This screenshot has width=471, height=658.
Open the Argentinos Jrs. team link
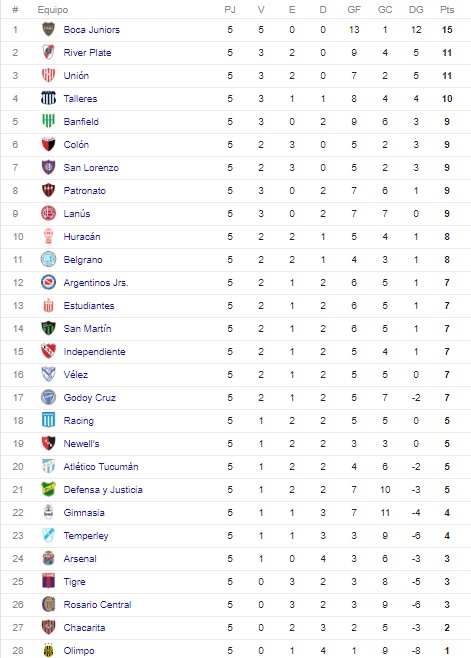tap(96, 283)
